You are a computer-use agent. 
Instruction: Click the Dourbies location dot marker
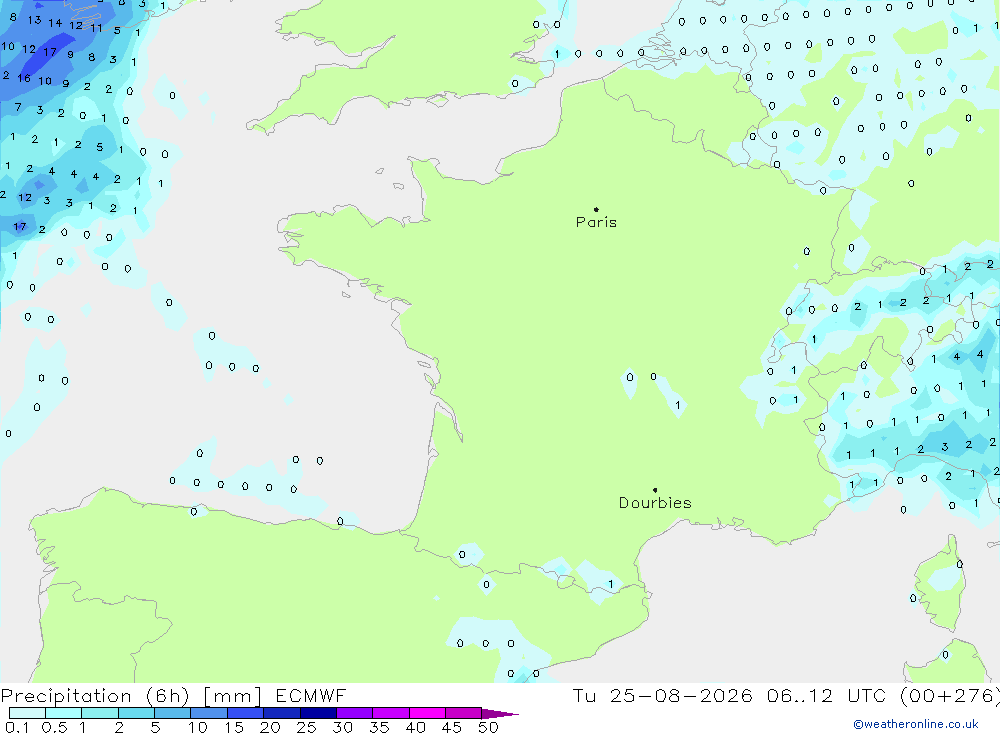[655, 490]
